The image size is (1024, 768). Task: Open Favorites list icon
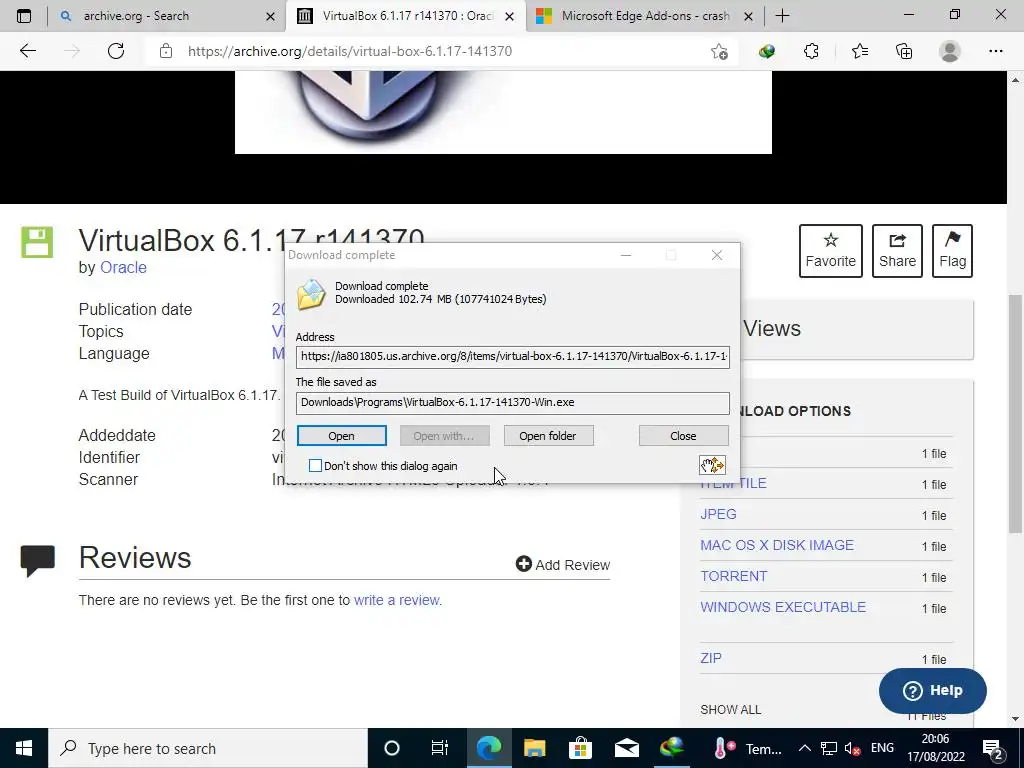[859, 51]
